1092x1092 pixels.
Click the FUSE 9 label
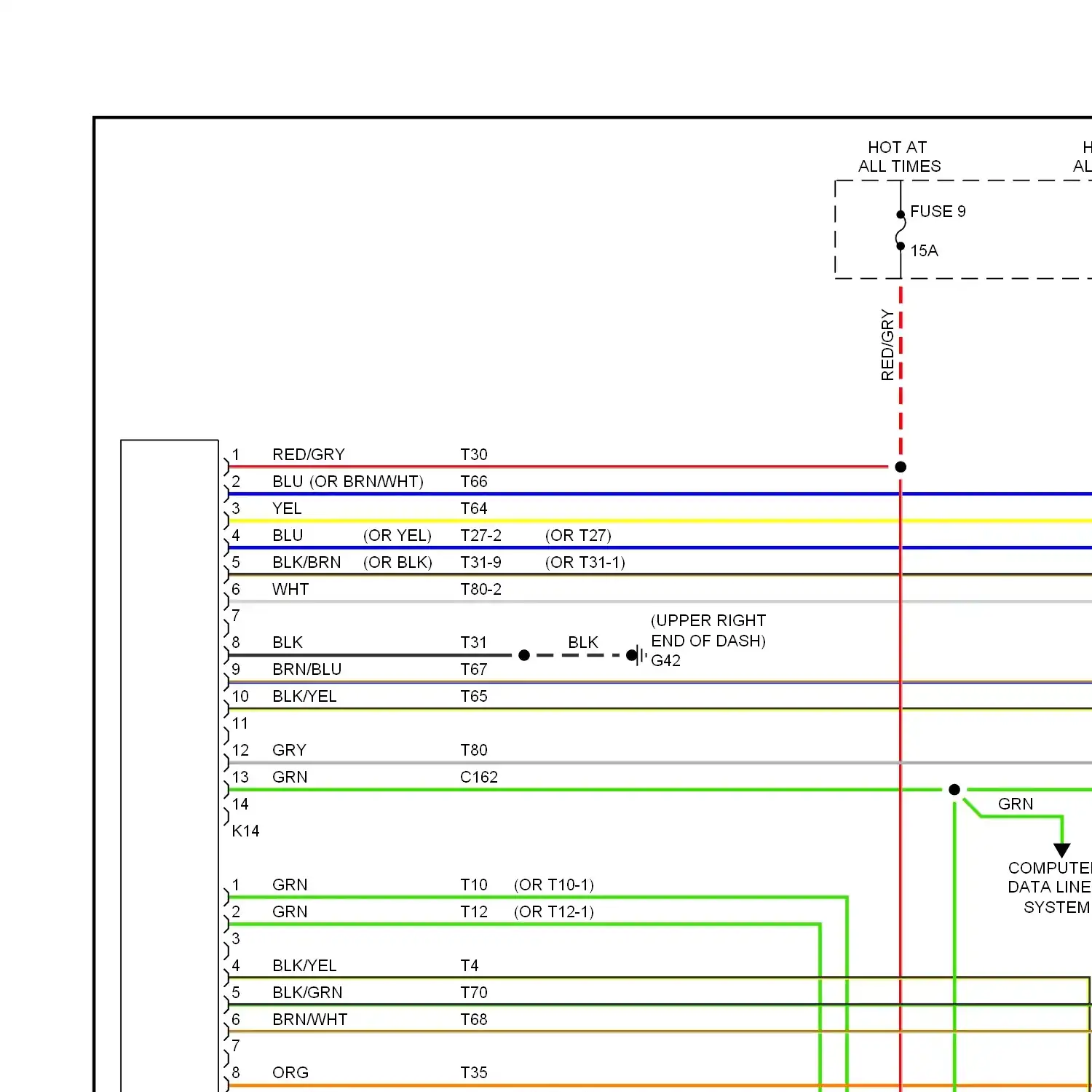[x=938, y=211]
